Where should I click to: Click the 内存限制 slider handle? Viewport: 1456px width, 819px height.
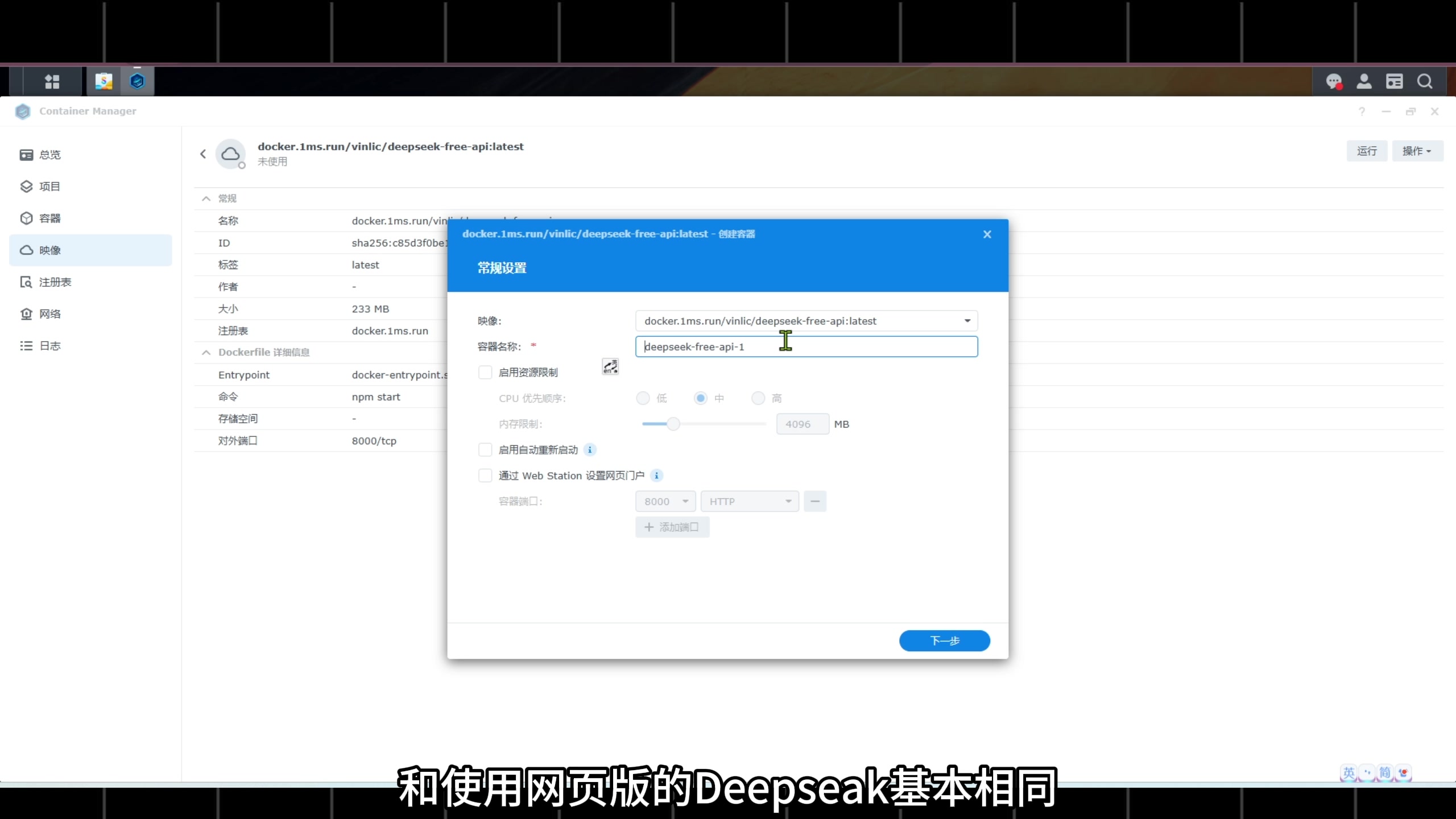(x=673, y=424)
